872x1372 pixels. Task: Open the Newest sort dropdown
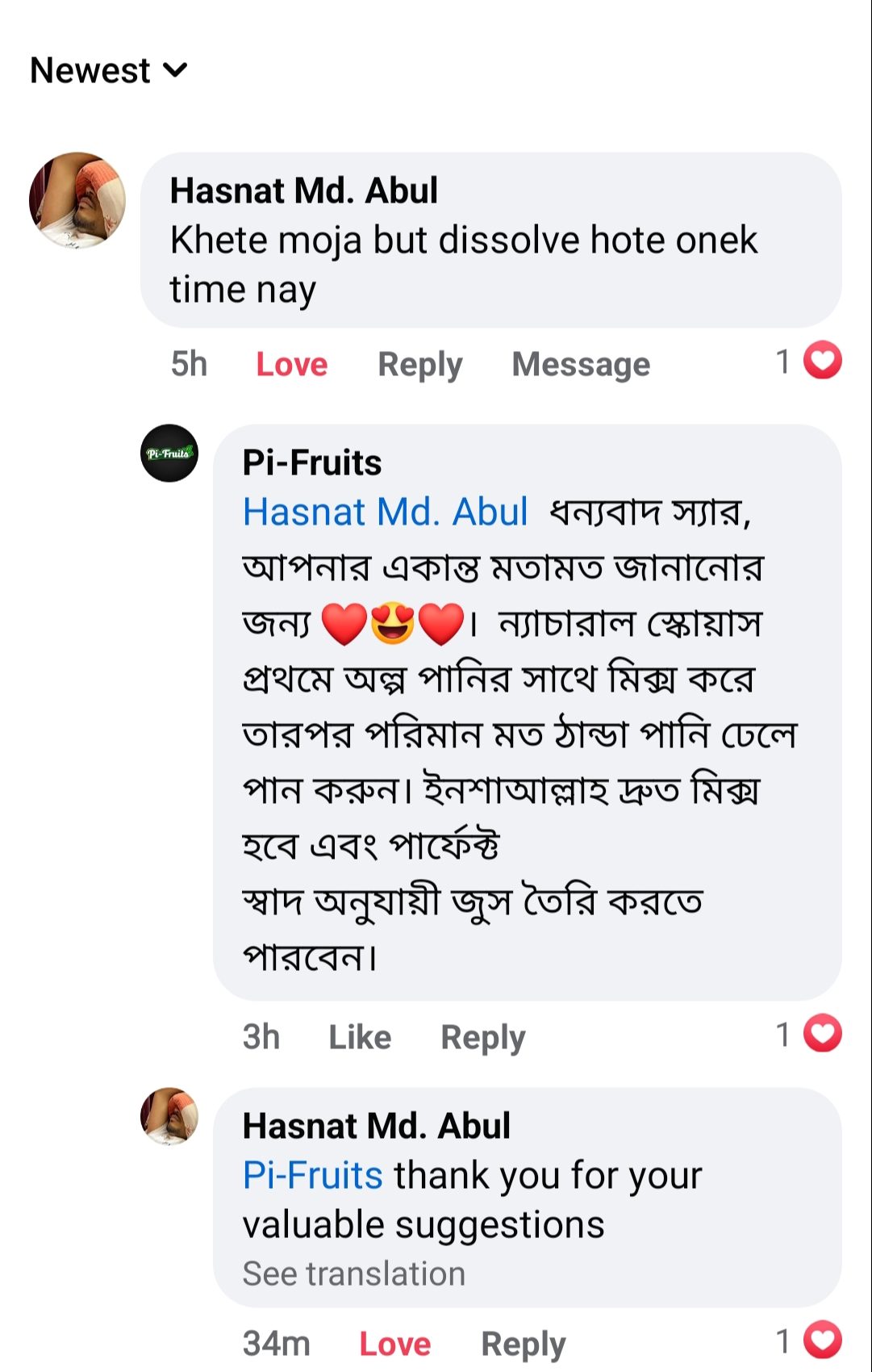tap(108, 71)
